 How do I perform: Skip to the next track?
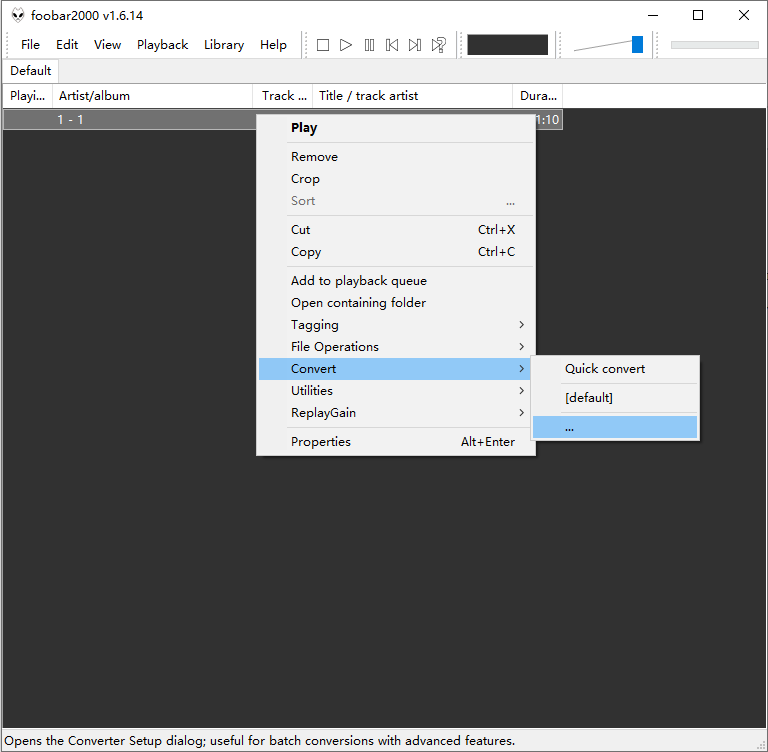click(415, 45)
